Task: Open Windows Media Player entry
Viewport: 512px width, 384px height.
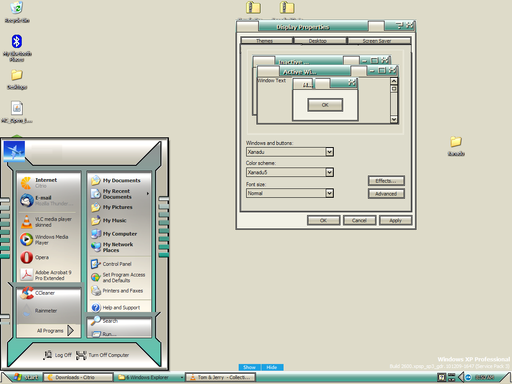Action: coord(48,240)
